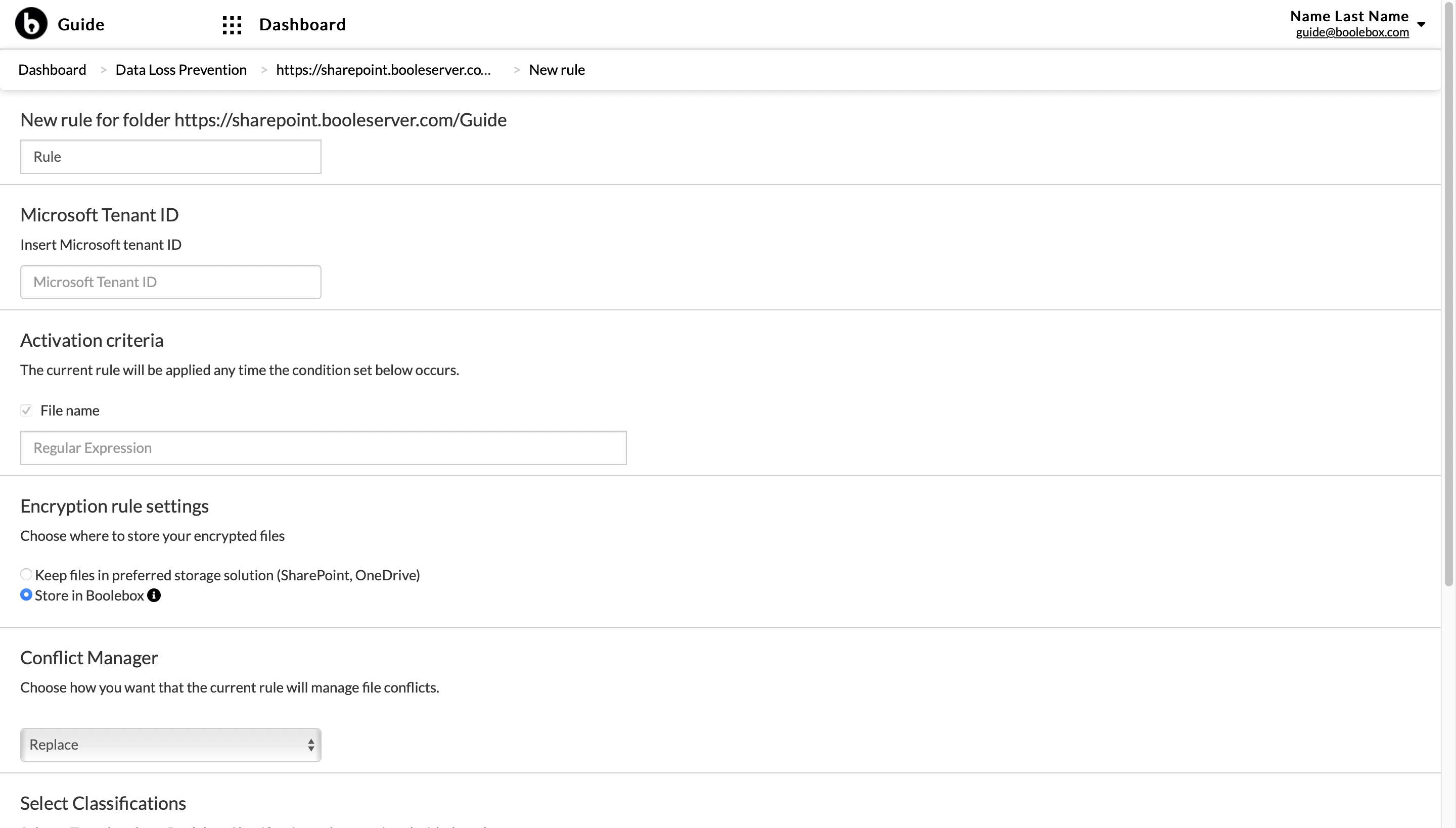Select Keep files in preferred storage solution
Viewport: 1456px width, 828px height.
point(26,574)
